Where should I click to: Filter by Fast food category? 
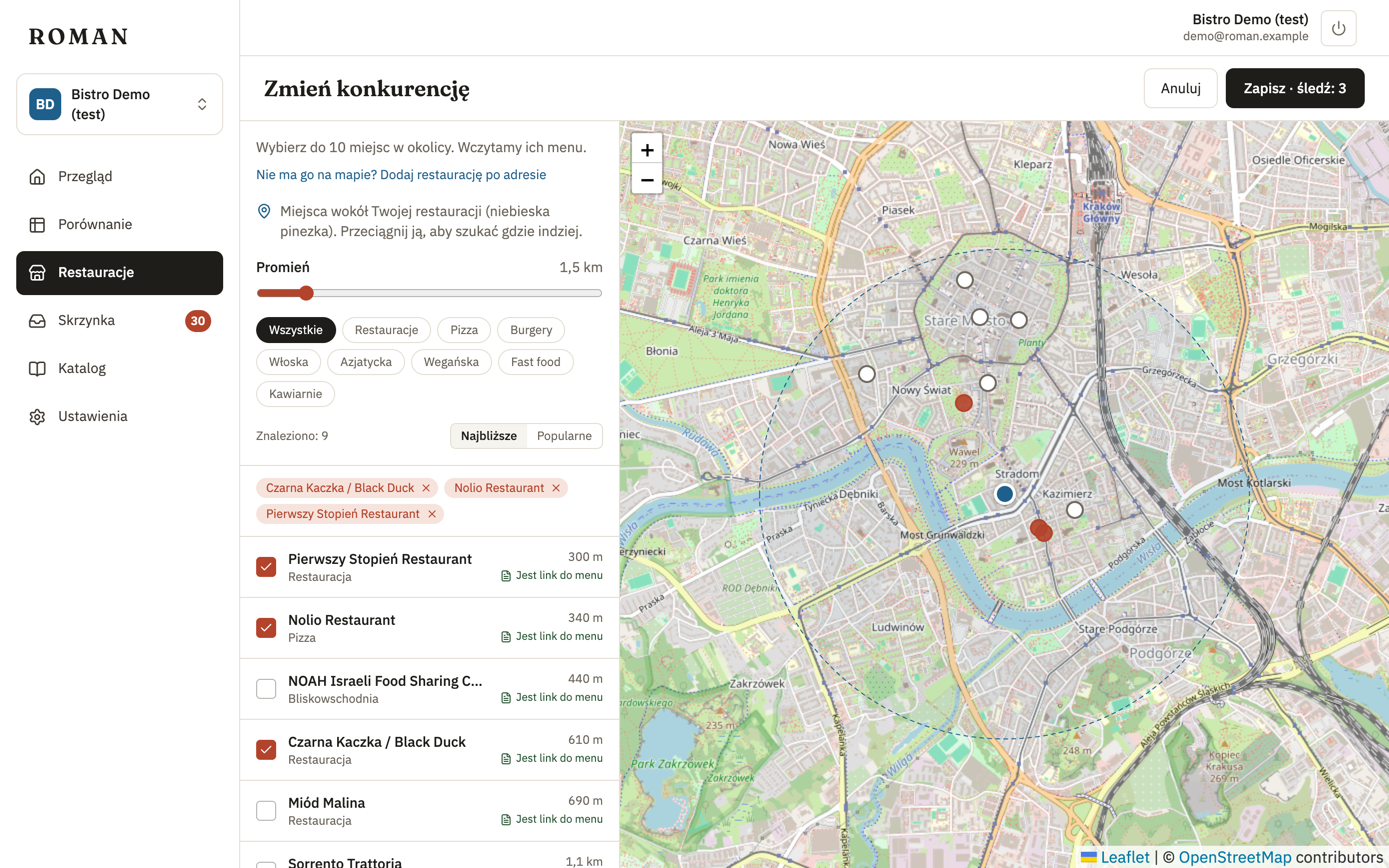tap(536, 362)
